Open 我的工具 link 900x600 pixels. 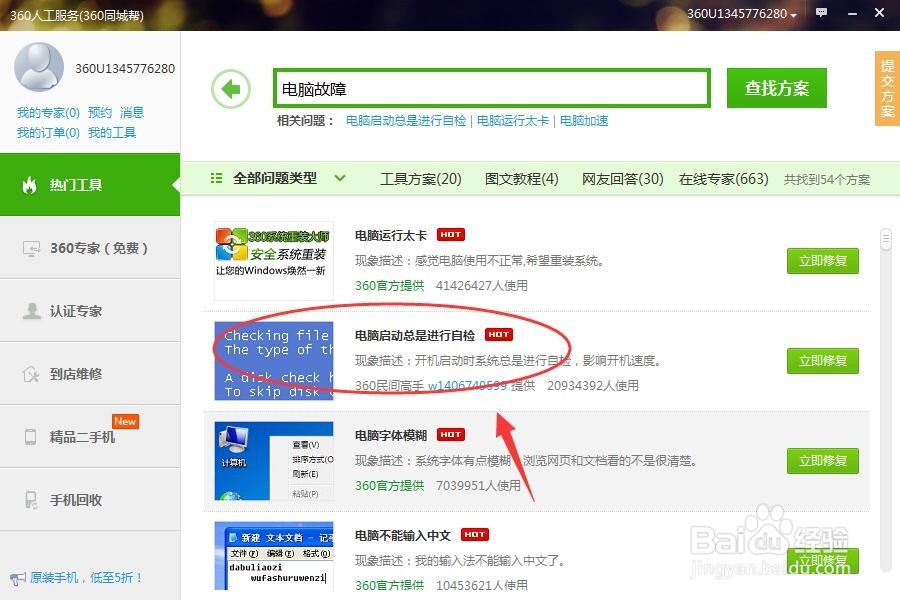(112, 133)
